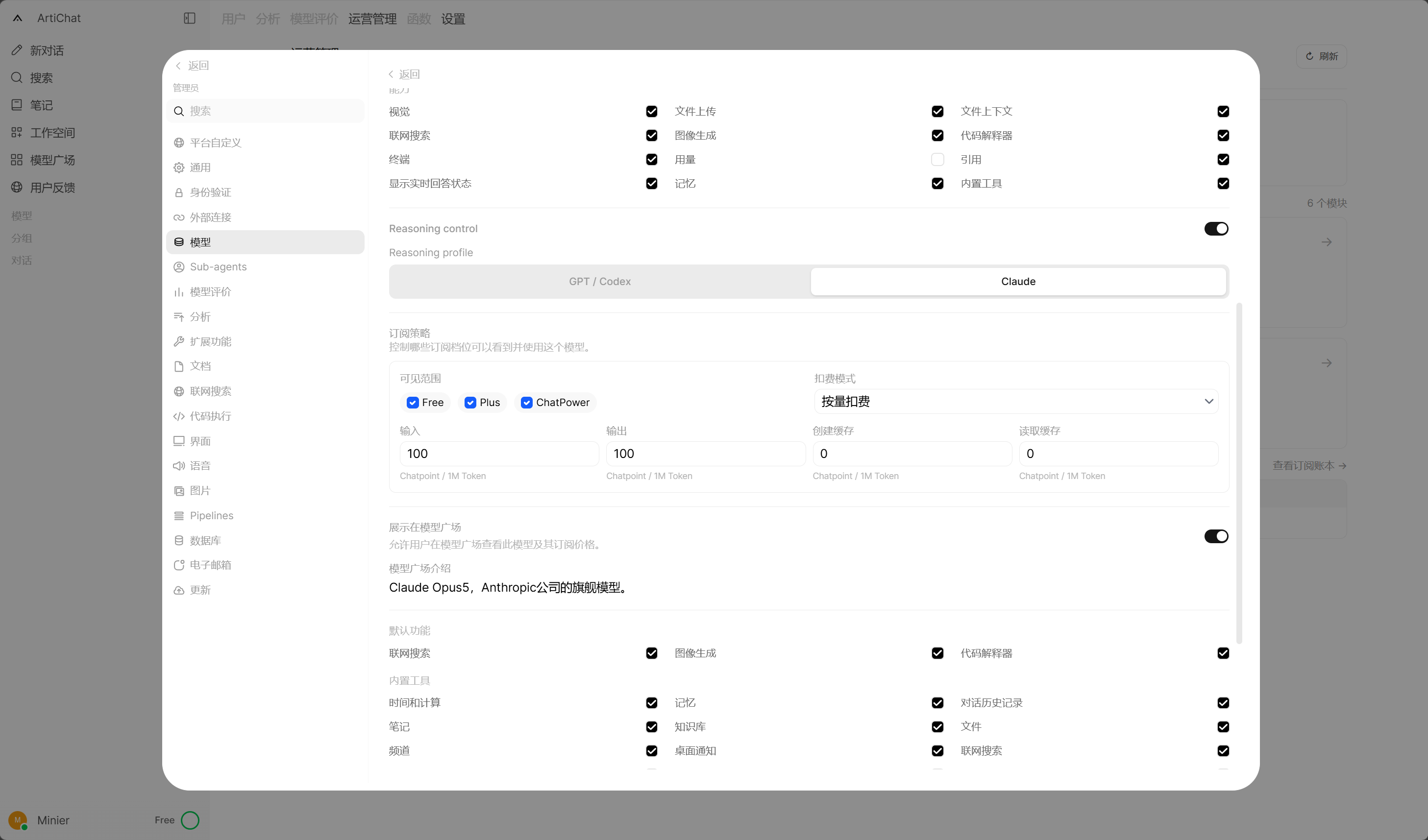Uncheck the 文件上传 capability checkbox
The width and height of the screenshot is (1428, 840).
point(938,112)
